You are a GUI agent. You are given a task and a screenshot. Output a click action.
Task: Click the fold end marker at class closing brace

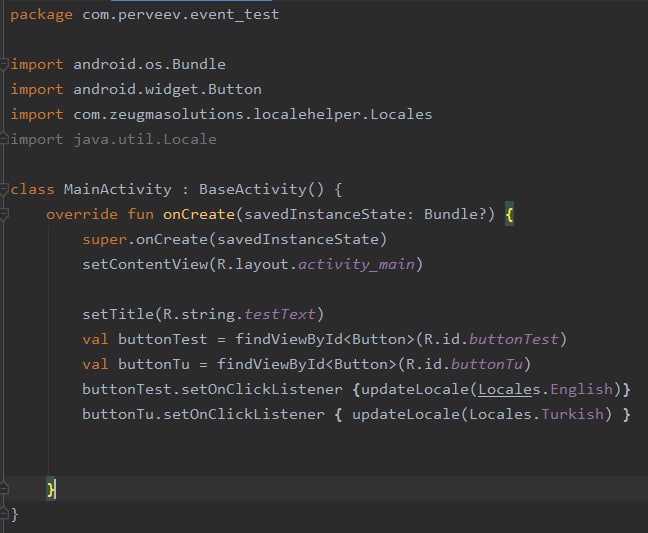pos(4,514)
